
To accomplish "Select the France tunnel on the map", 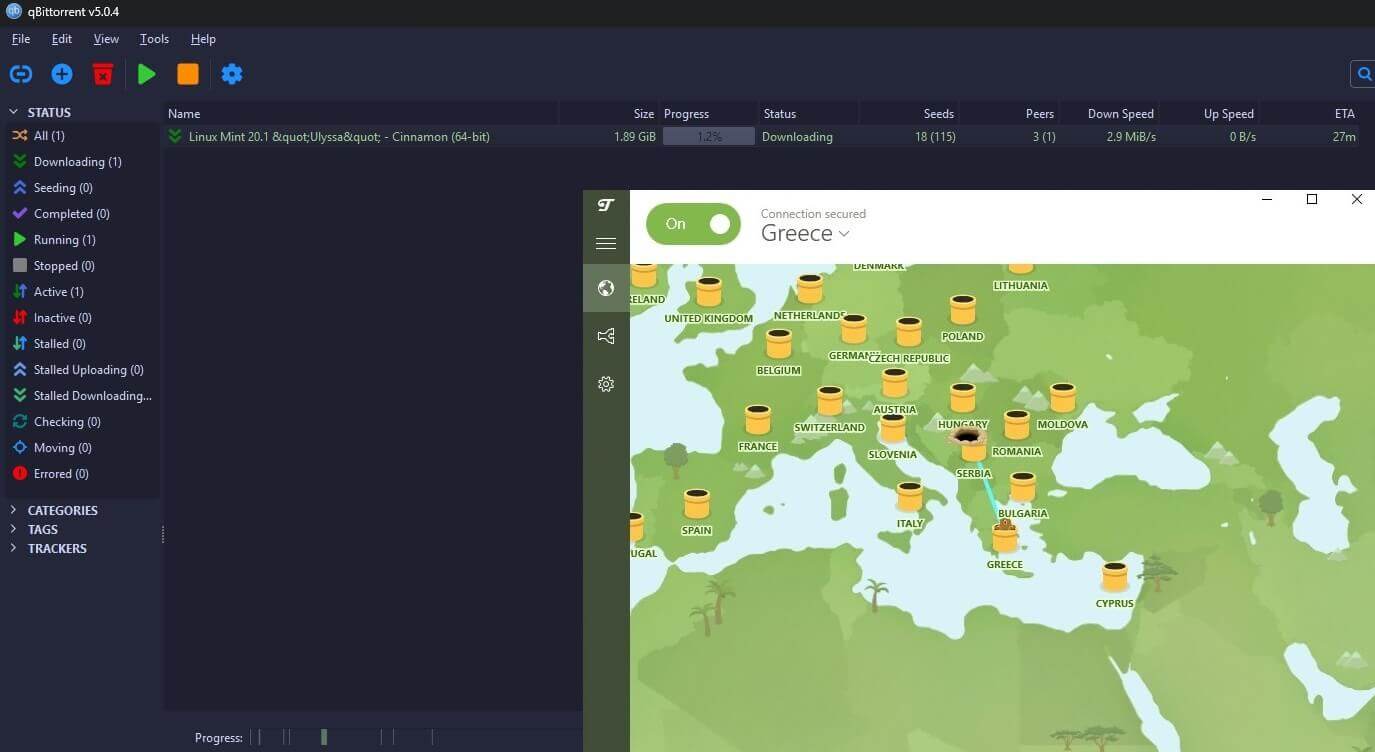I will (758, 419).
